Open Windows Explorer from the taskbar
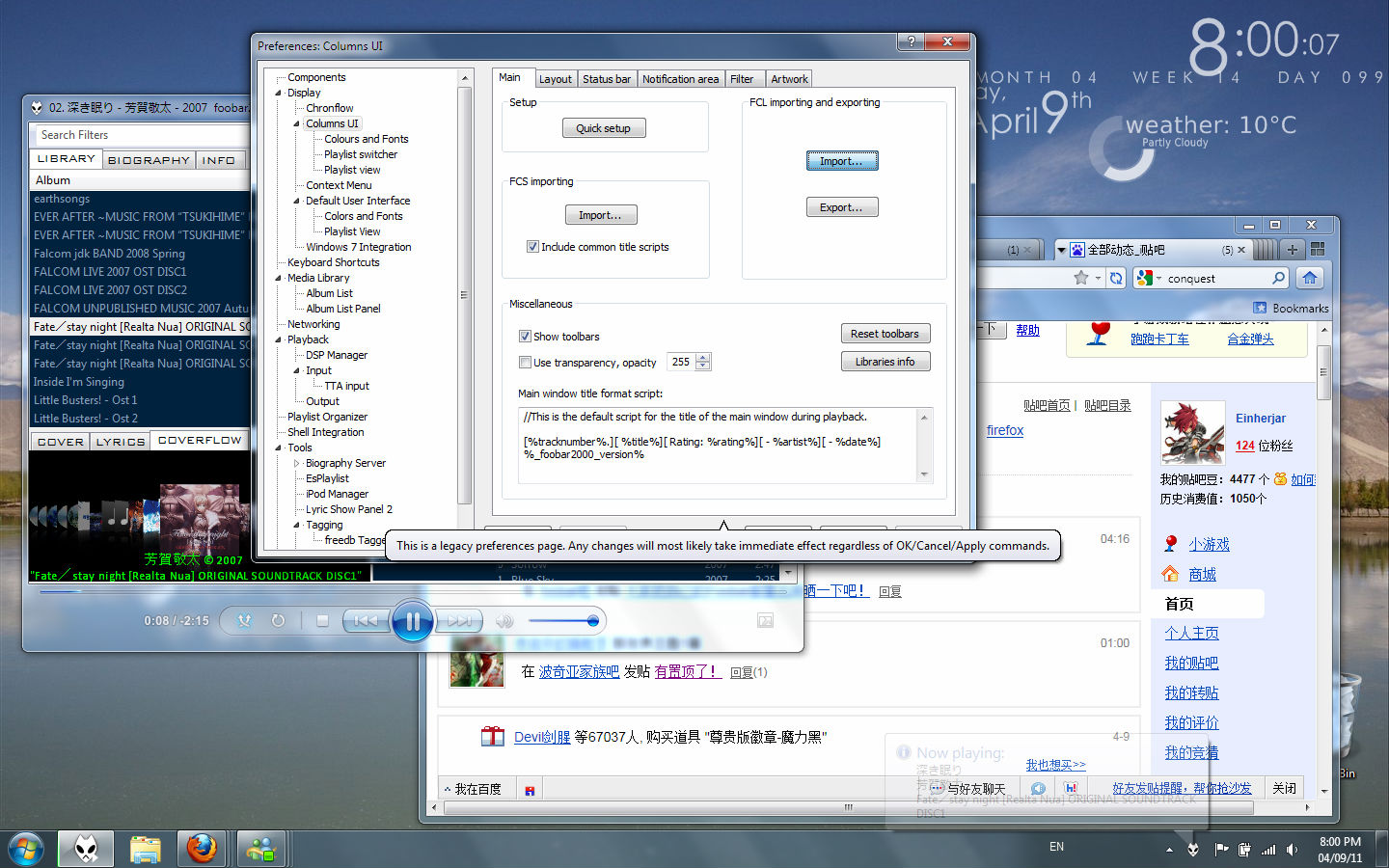1389x868 pixels. coord(145,849)
